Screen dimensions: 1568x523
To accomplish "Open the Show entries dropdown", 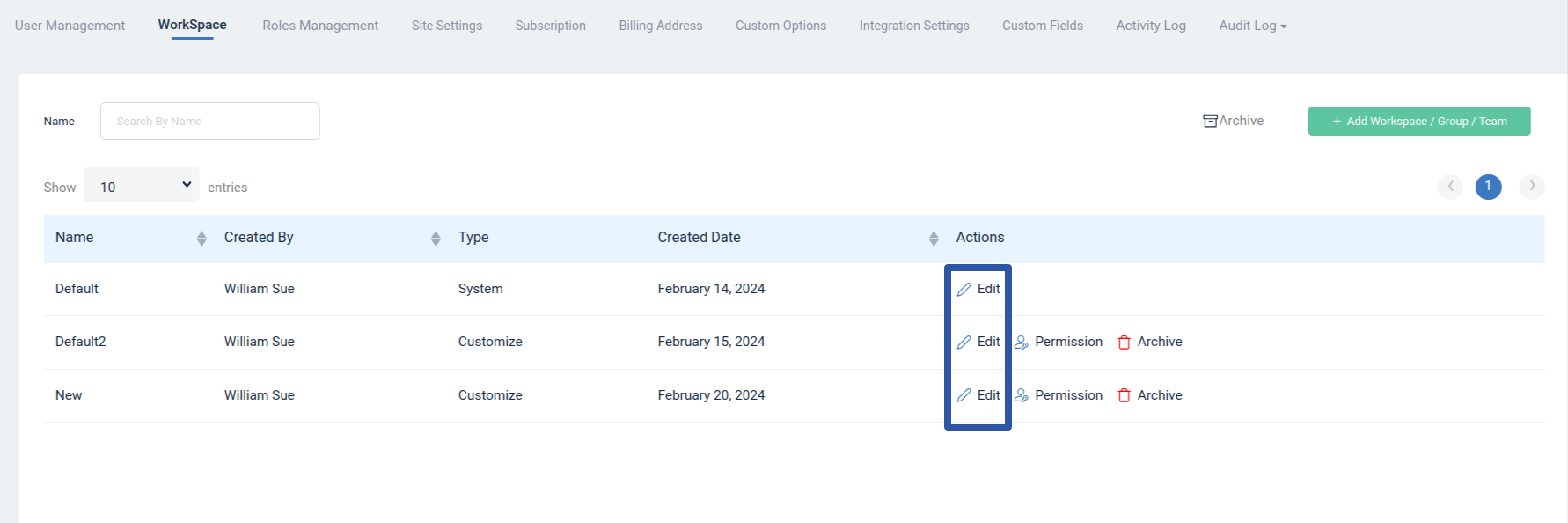I will click(x=142, y=185).
